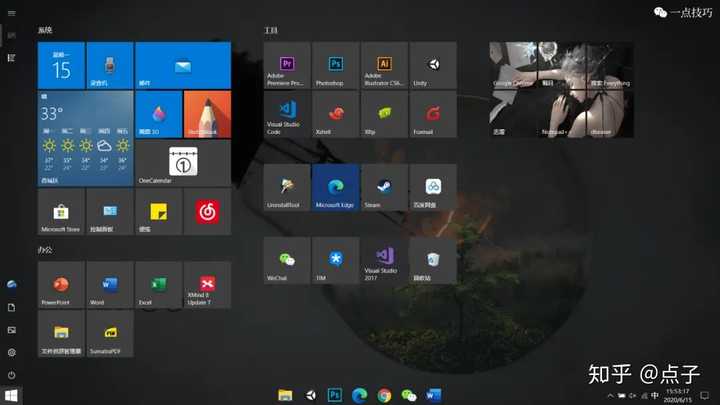Open File Explorer from the taskbar
The height and width of the screenshot is (405, 720).
click(x=285, y=395)
